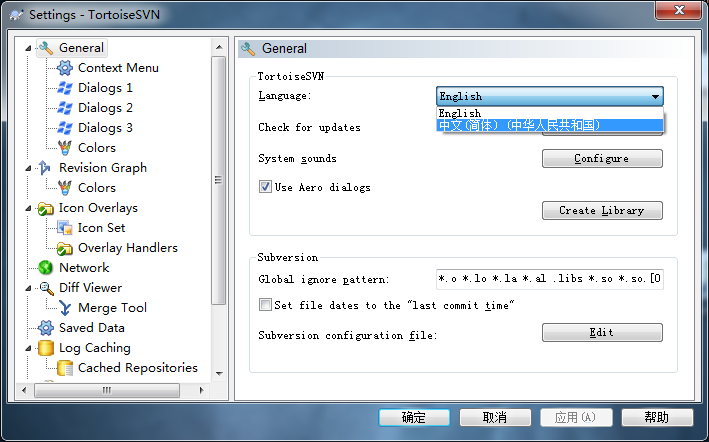Viewport: 709px width, 442px height.
Task: Click the palette icon of Colors under Revision Graph
Action: [65, 188]
